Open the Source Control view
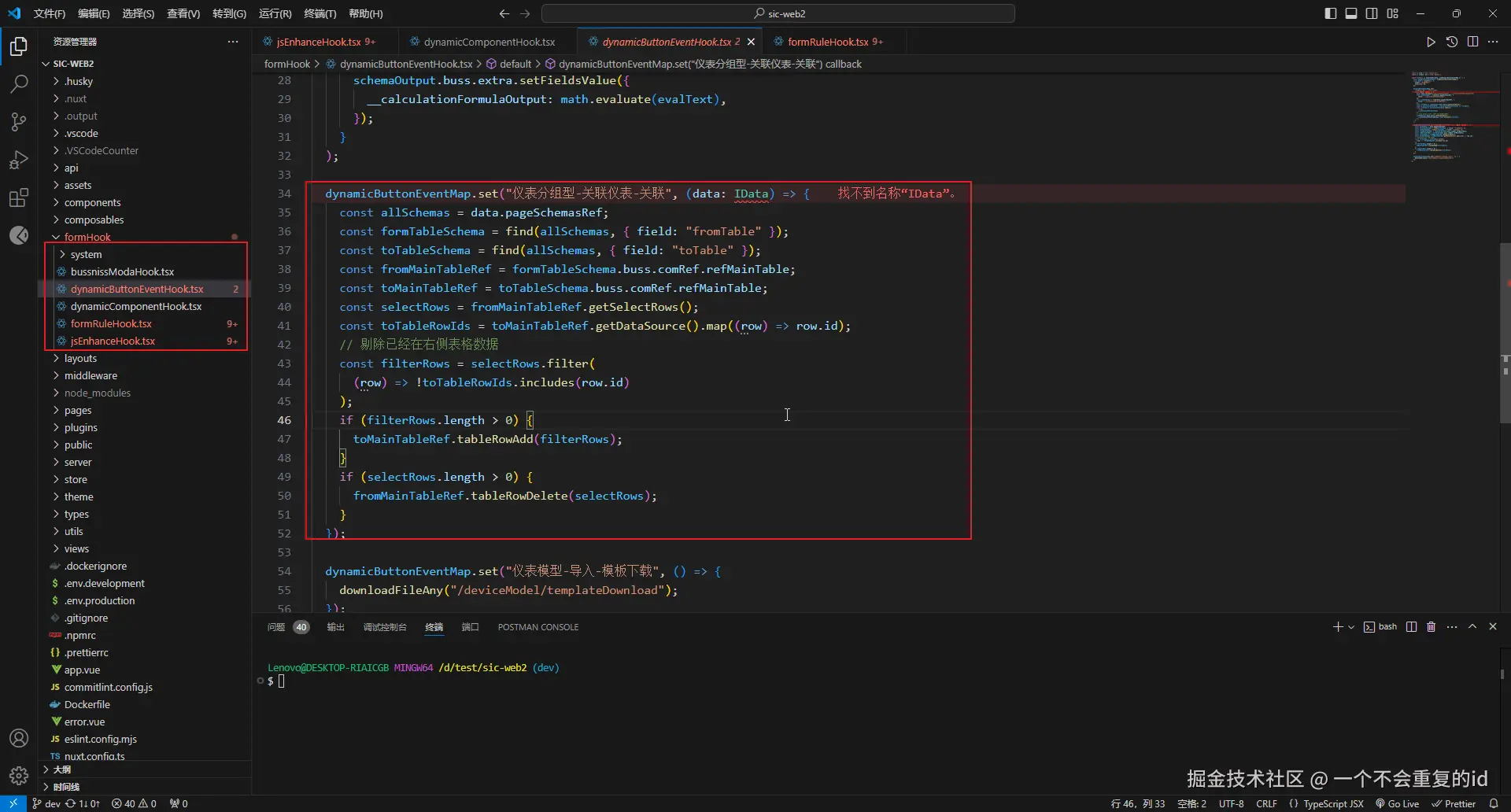This screenshot has width=1511, height=812. (x=19, y=122)
